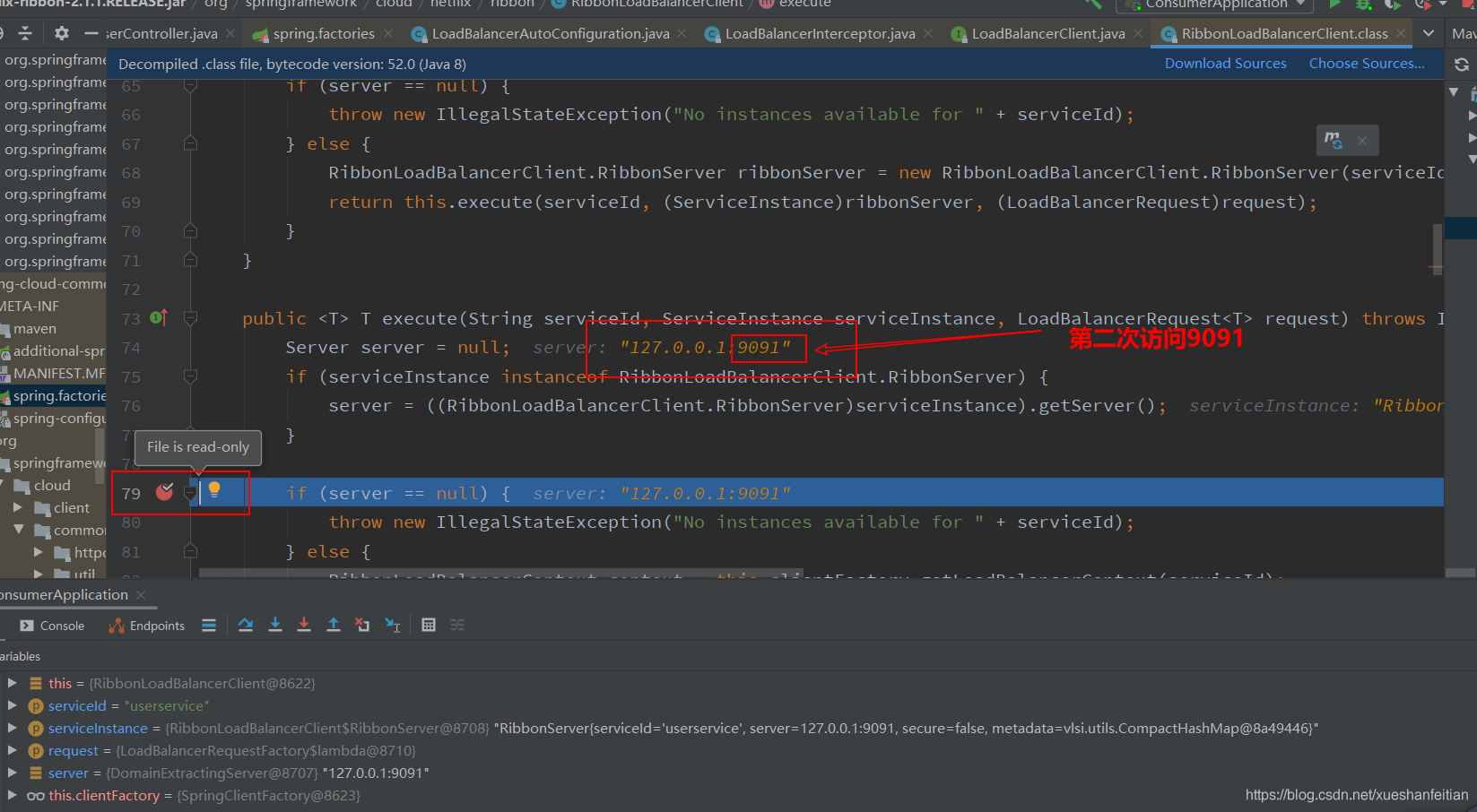Click the red Force Step Into icon
This screenshot has height=812, width=1477.
(x=304, y=625)
